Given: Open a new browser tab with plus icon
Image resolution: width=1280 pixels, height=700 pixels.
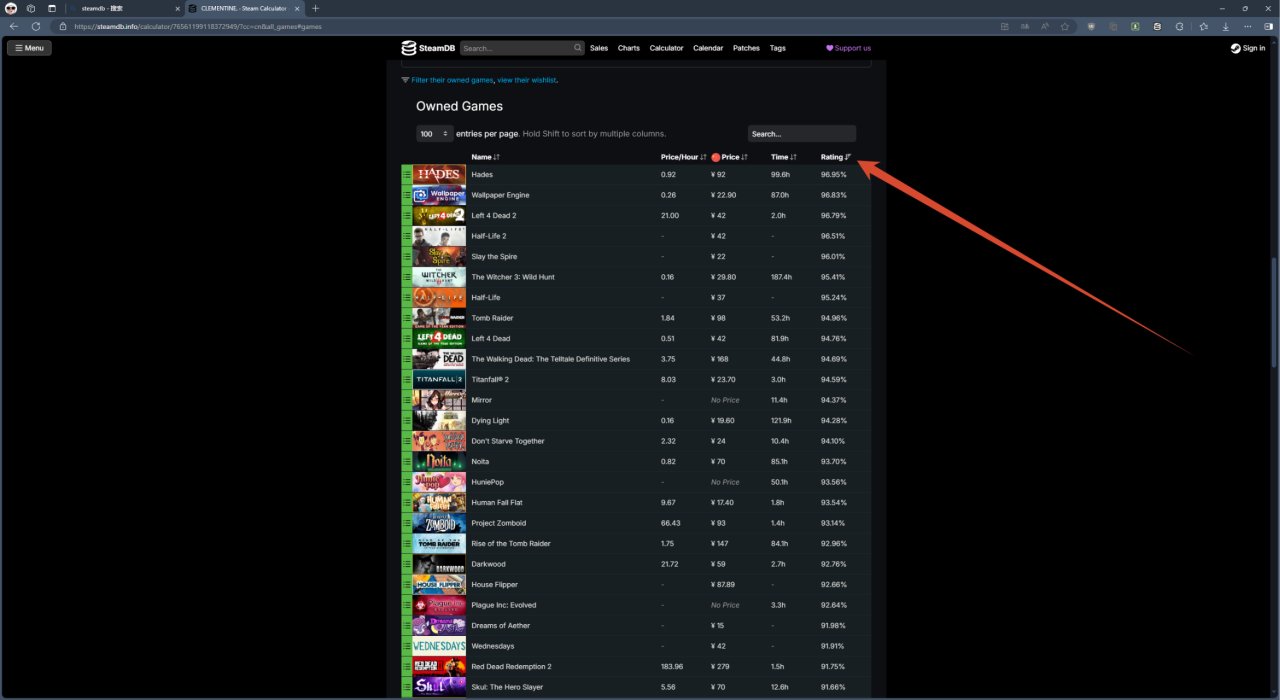Looking at the screenshot, I should pyautogui.click(x=316, y=8).
